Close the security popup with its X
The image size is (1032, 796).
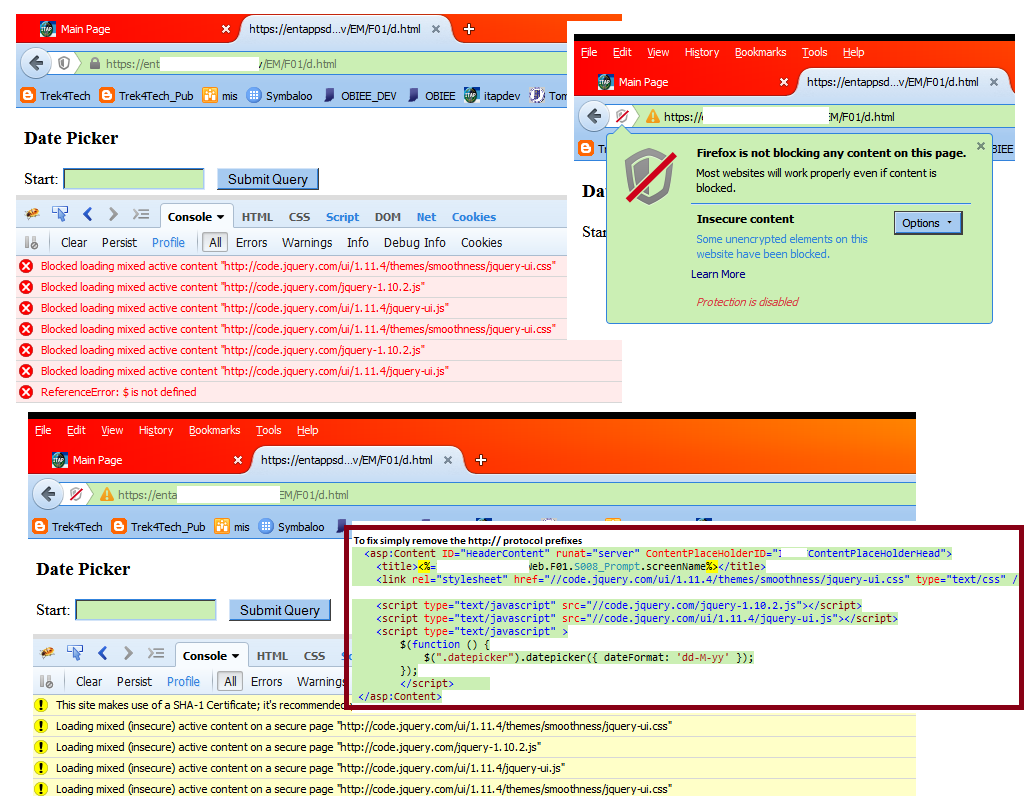[x=981, y=146]
